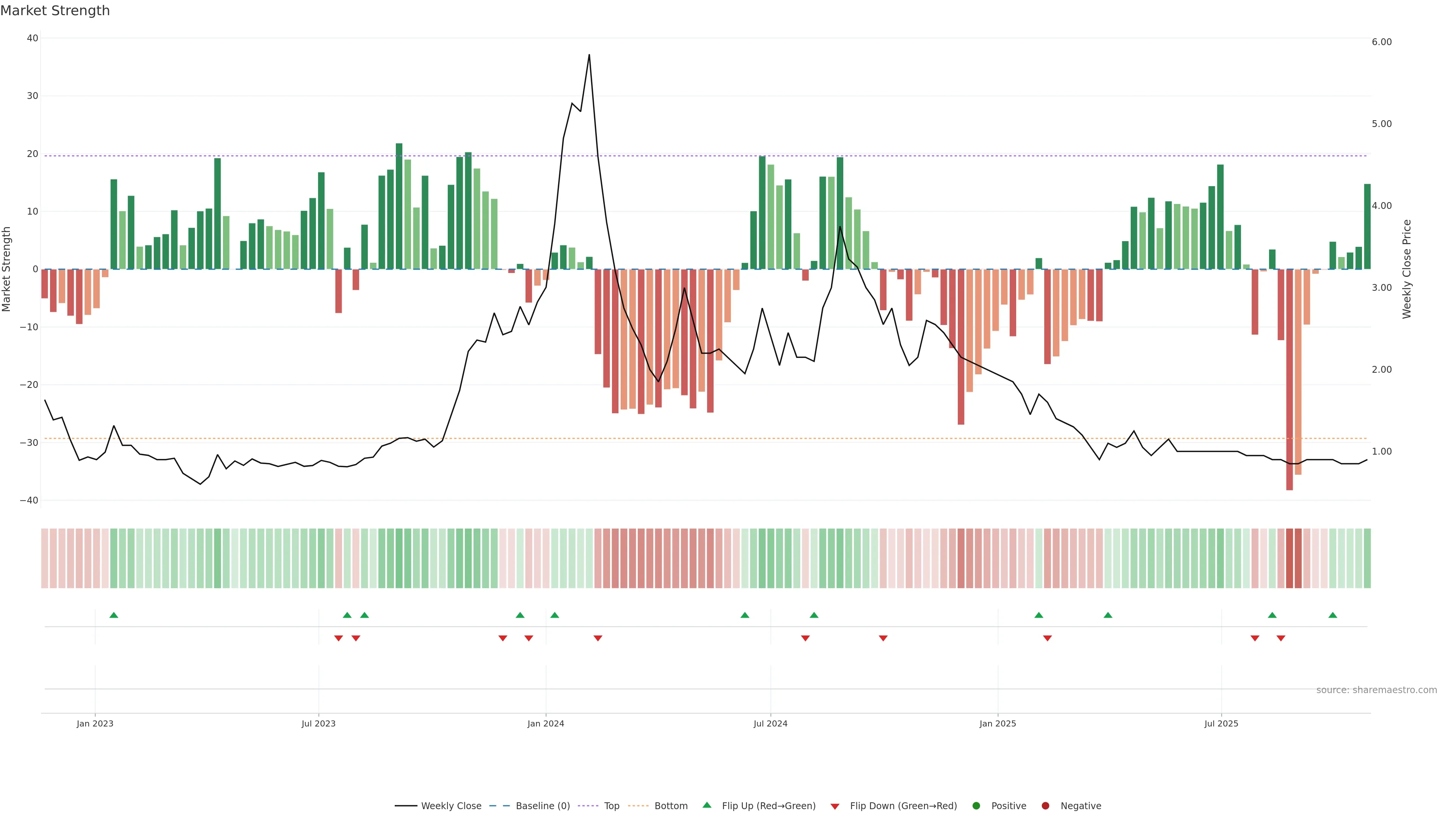
Task: Click the Jan 2024 x-axis label
Action: click(546, 723)
